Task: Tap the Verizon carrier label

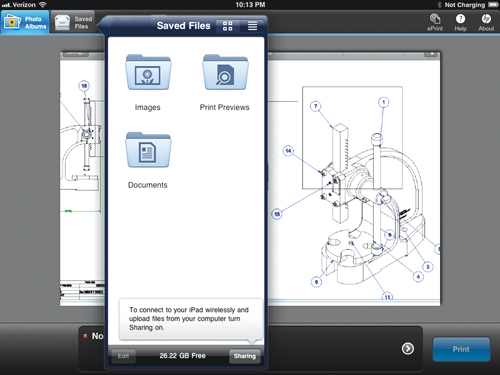Action: pyautogui.click(x=24, y=5)
